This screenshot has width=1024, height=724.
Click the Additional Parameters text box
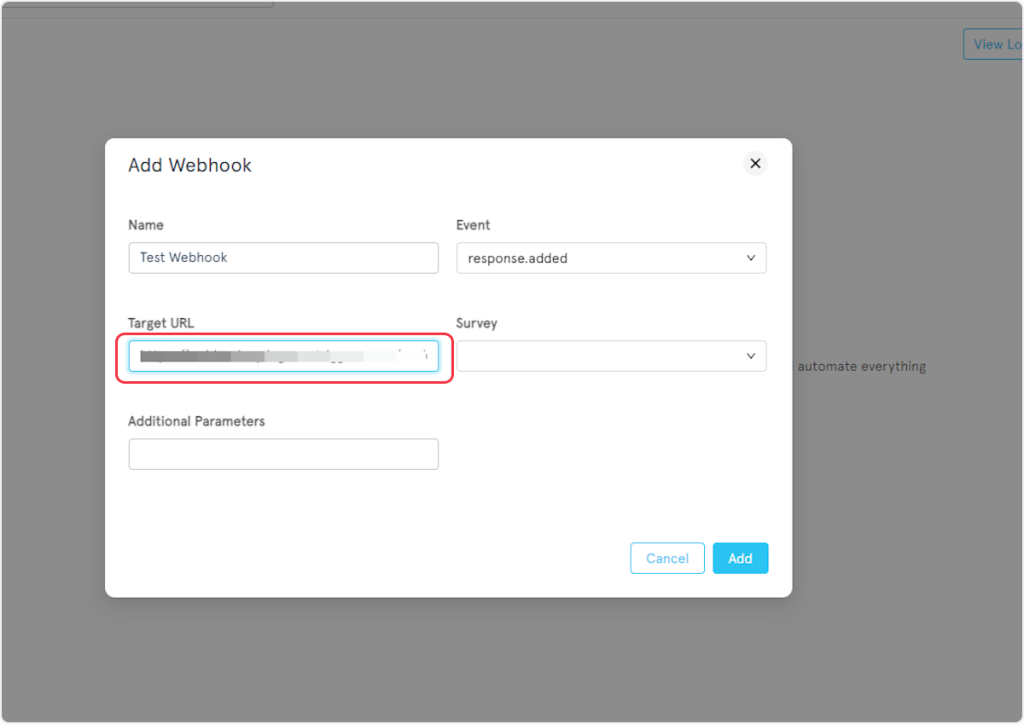tap(283, 454)
